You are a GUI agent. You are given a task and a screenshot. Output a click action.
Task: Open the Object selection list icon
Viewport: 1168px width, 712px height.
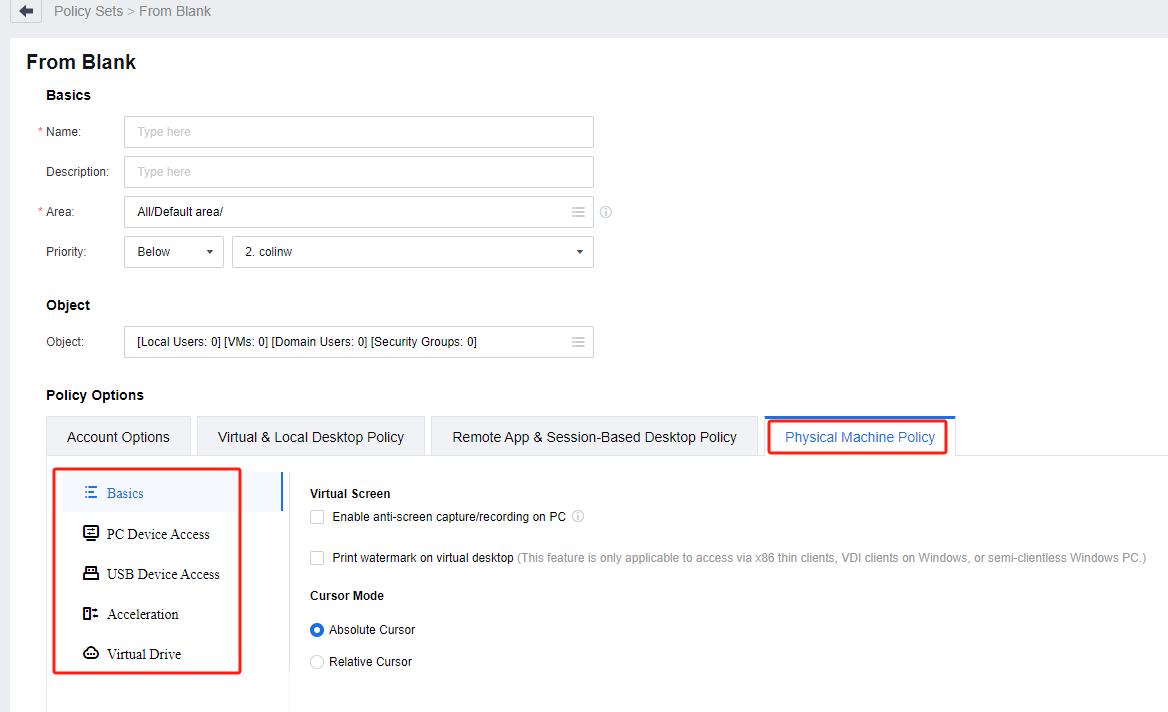point(578,342)
